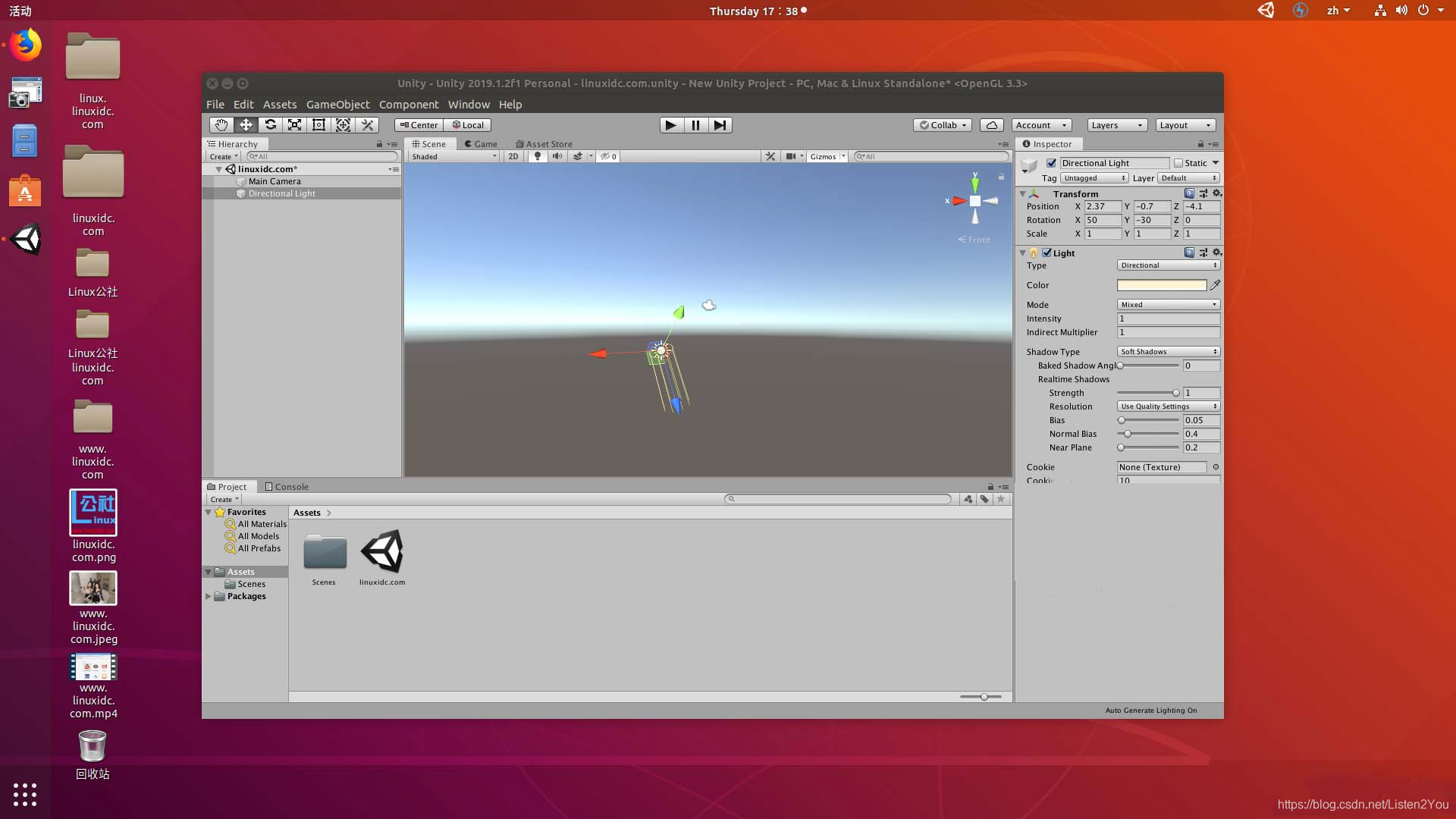This screenshot has width=1456, height=819.
Task: Switch to the Console tab
Action: (x=287, y=487)
